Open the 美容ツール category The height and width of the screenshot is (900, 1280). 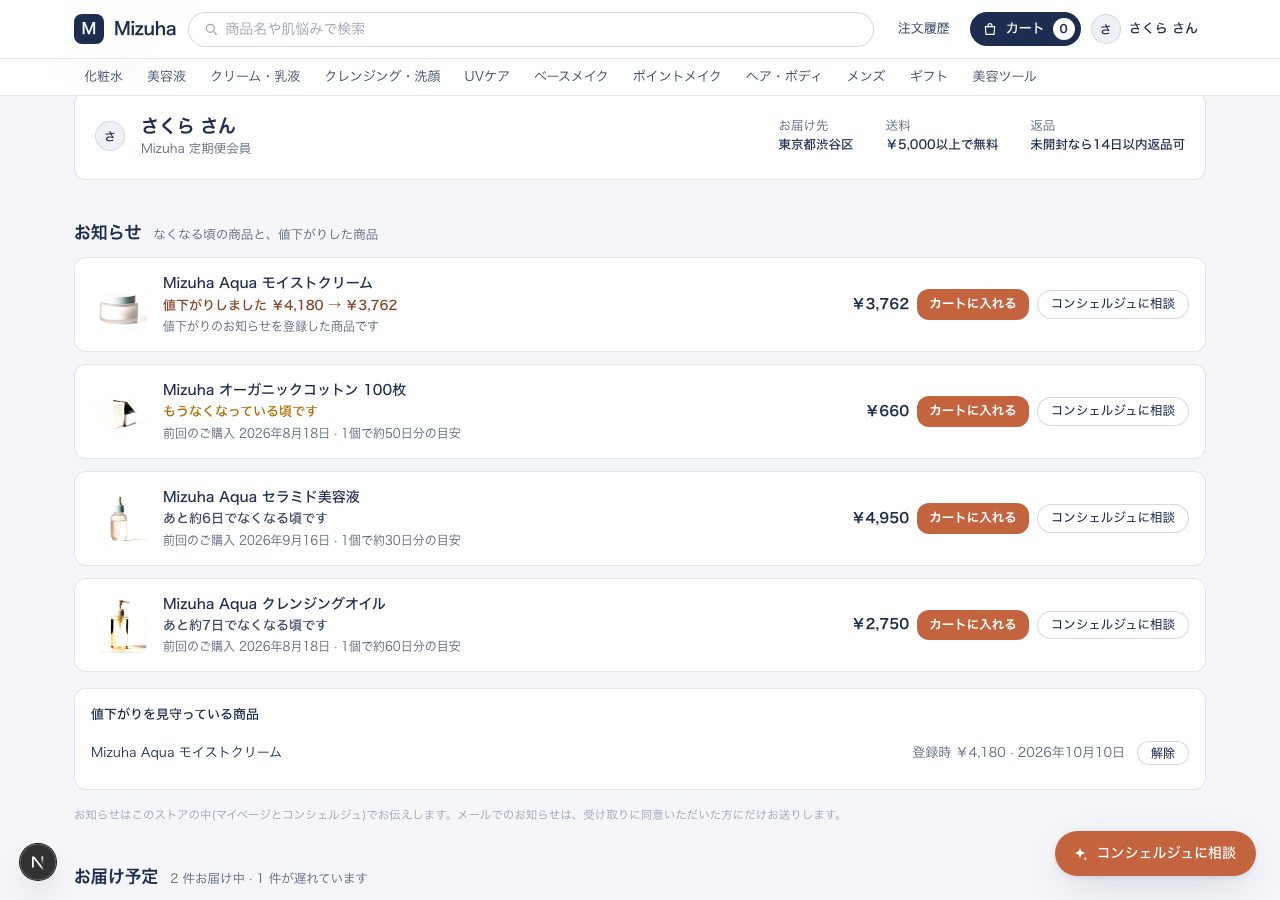[1004, 76]
